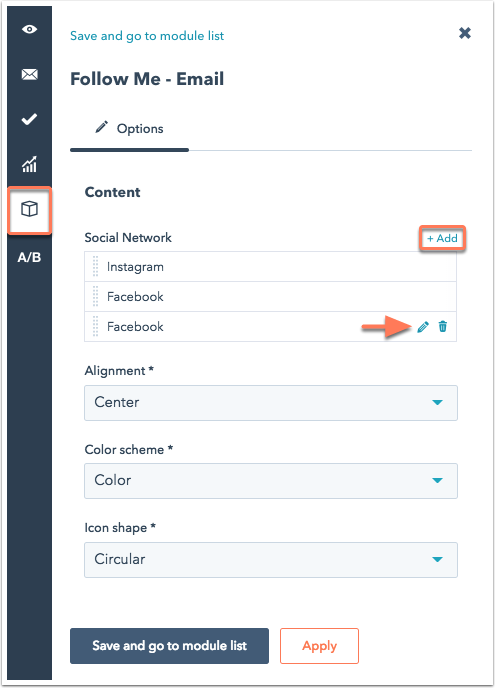This screenshot has height=688, width=495.
Task: Select the Instagram social network row
Action: [270, 267]
